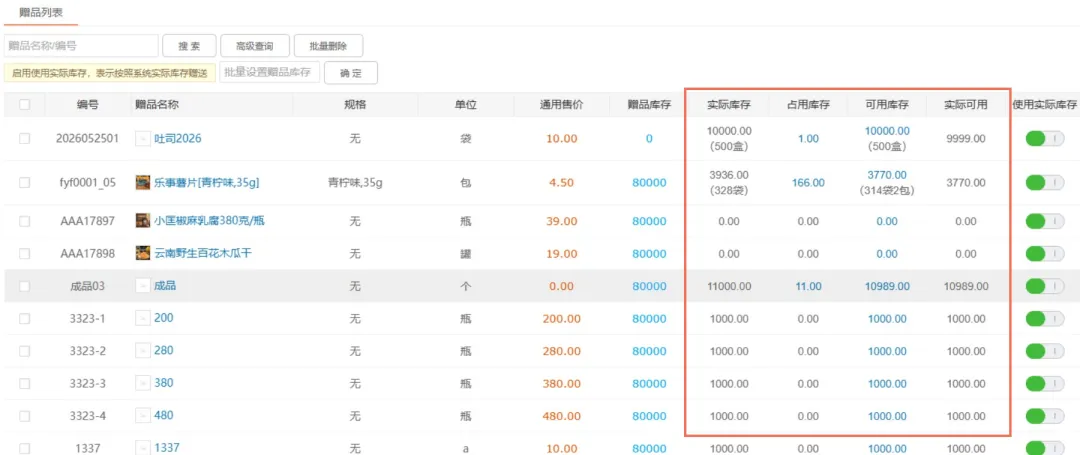1080x455 pixels.
Task: Click the 批量删除 button
Action: tap(329, 46)
